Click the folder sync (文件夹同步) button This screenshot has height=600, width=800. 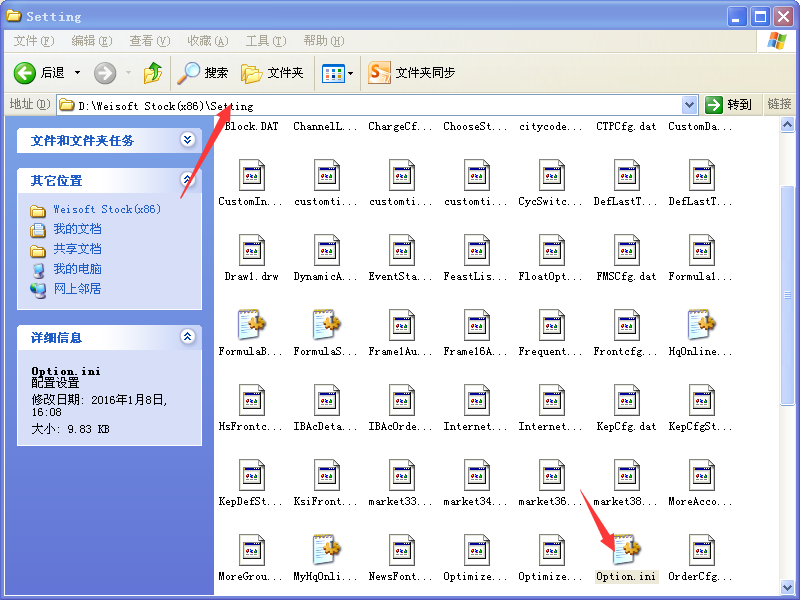click(x=411, y=73)
